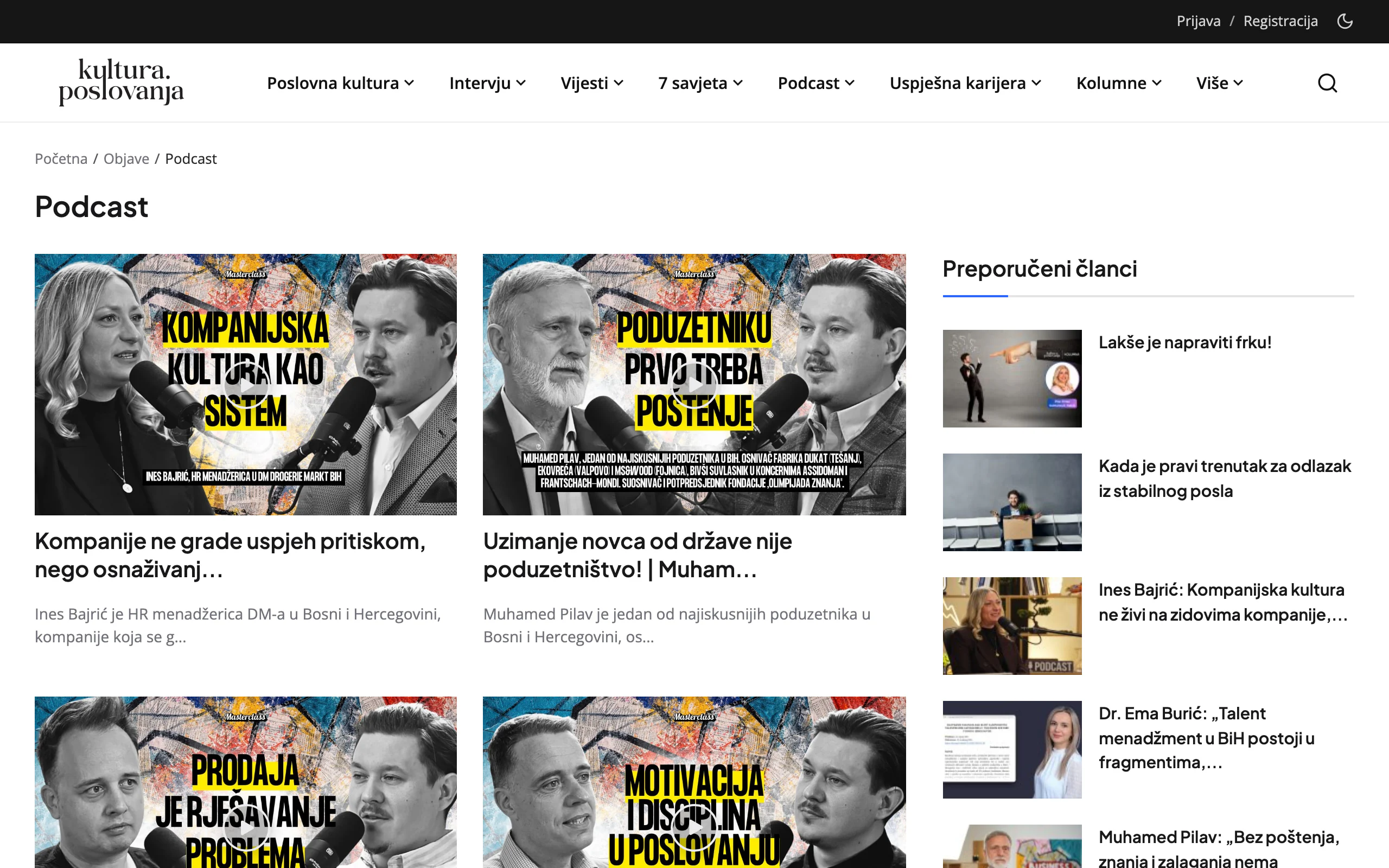Click the kultura.poslovanja logo
The height and width of the screenshot is (868, 1389).
pyautogui.click(x=121, y=82)
